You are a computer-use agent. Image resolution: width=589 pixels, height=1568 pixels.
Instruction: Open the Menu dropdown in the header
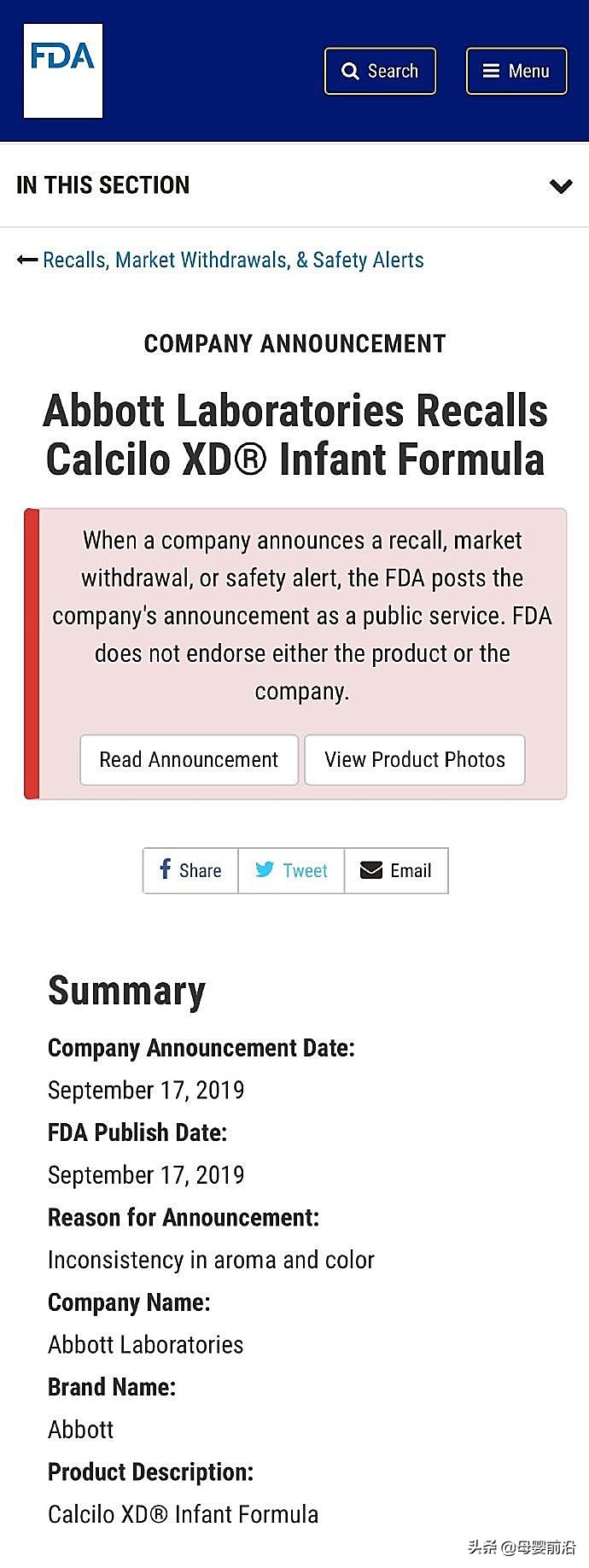516,71
